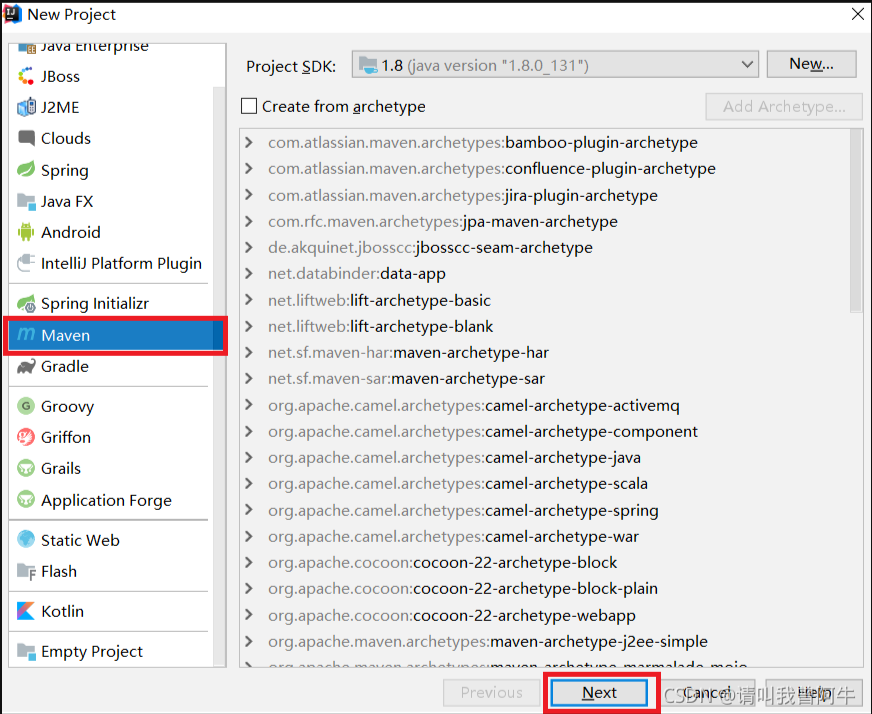
Task: Click the archetype list vertical scrollbar
Action: pos(856,221)
